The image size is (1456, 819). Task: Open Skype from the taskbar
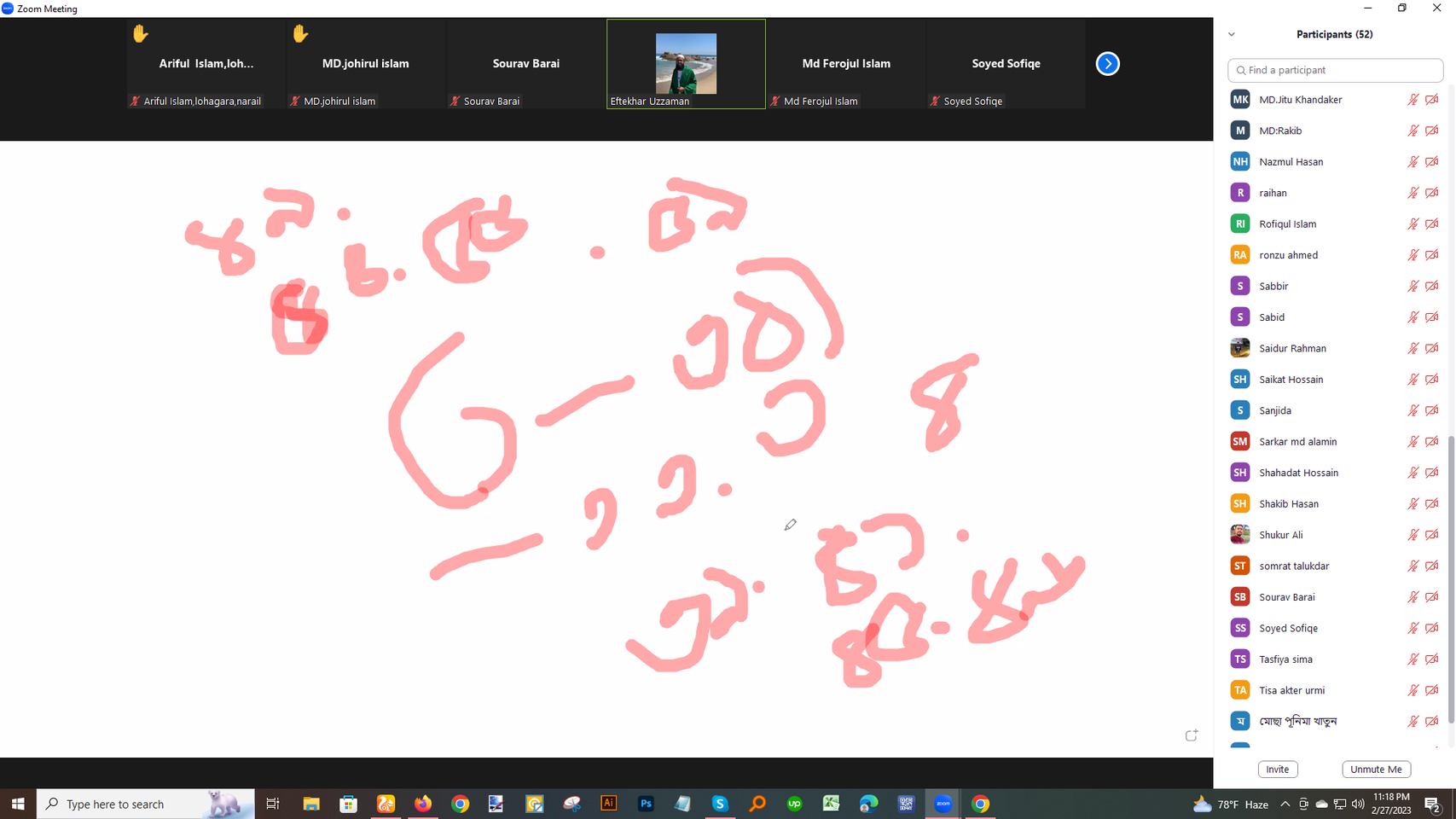click(x=720, y=804)
